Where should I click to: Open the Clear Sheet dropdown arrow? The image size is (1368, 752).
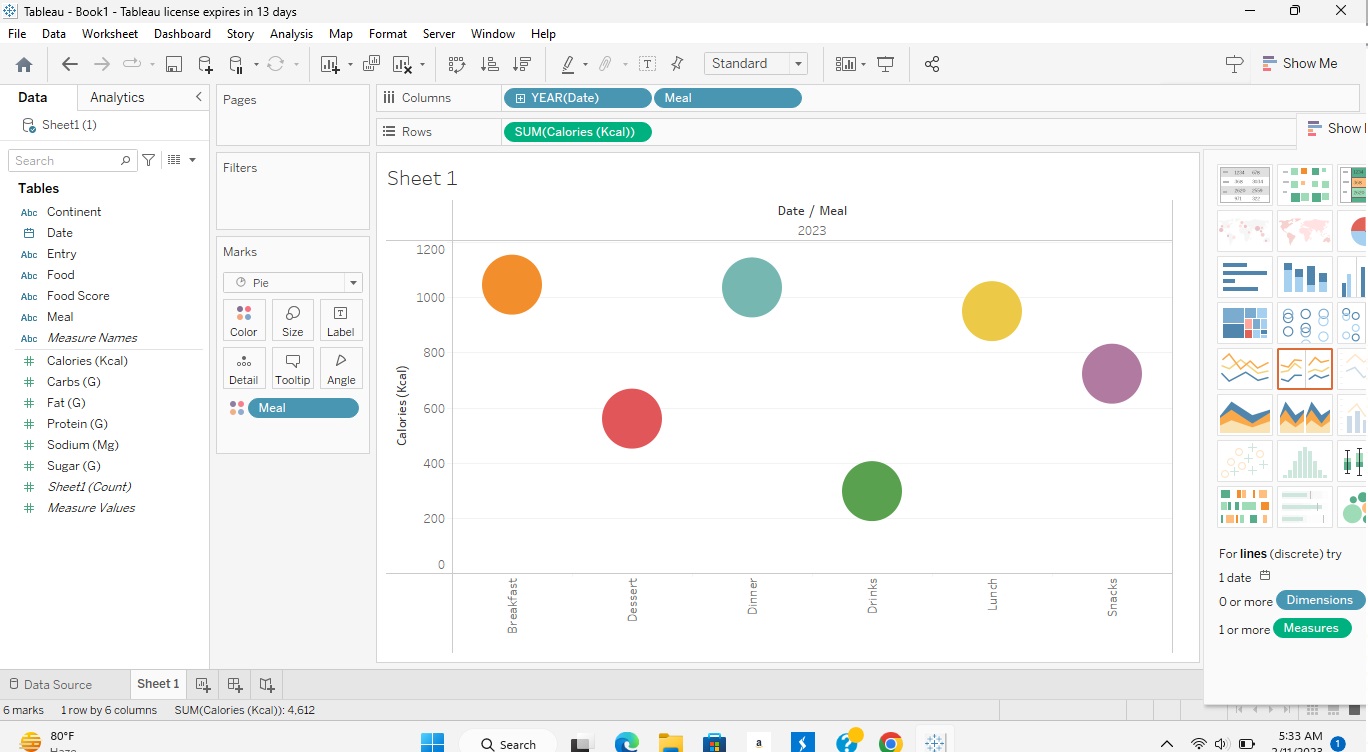tap(422, 65)
